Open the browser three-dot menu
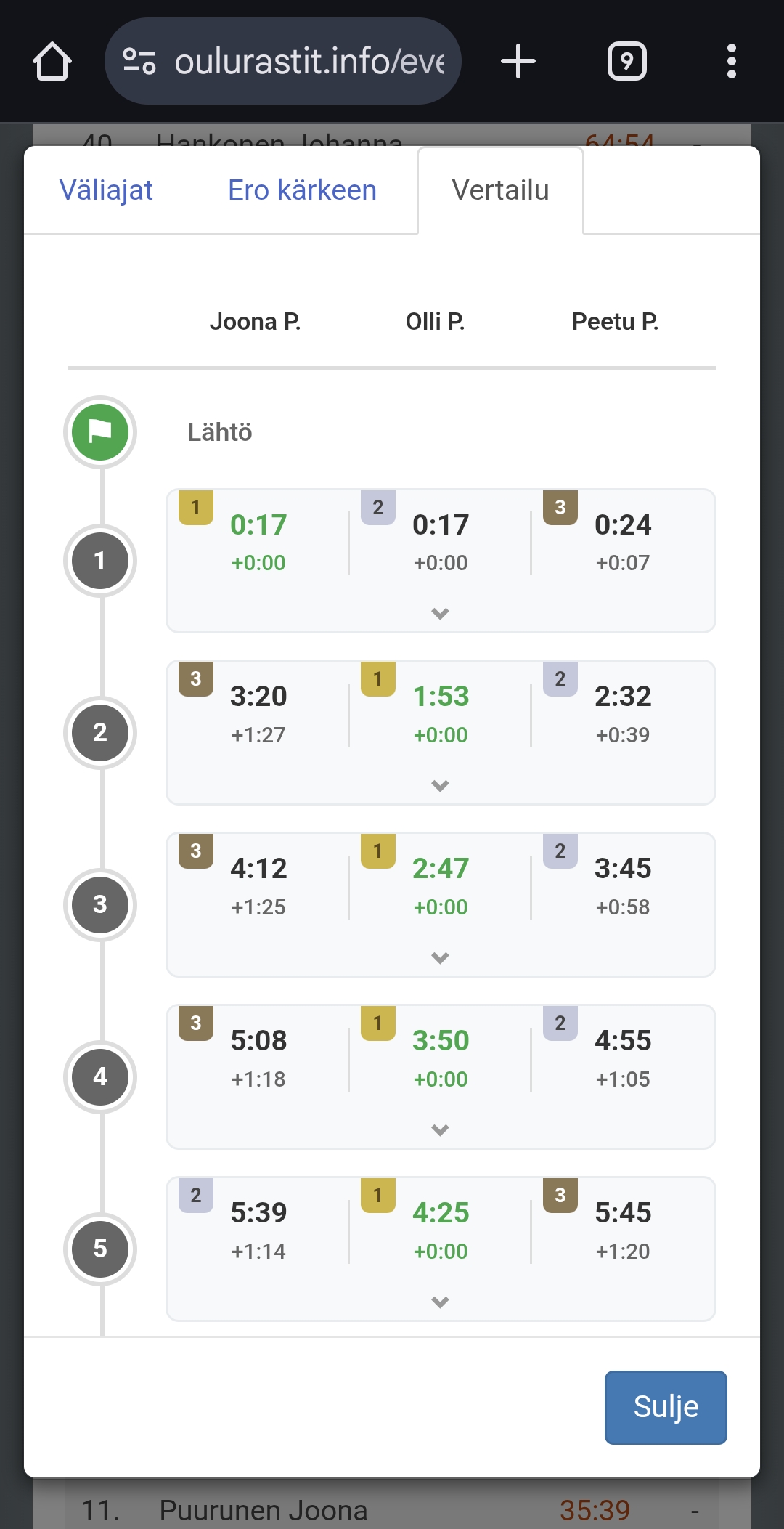The height and width of the screenshot is (1529, 784). (732, 61)
